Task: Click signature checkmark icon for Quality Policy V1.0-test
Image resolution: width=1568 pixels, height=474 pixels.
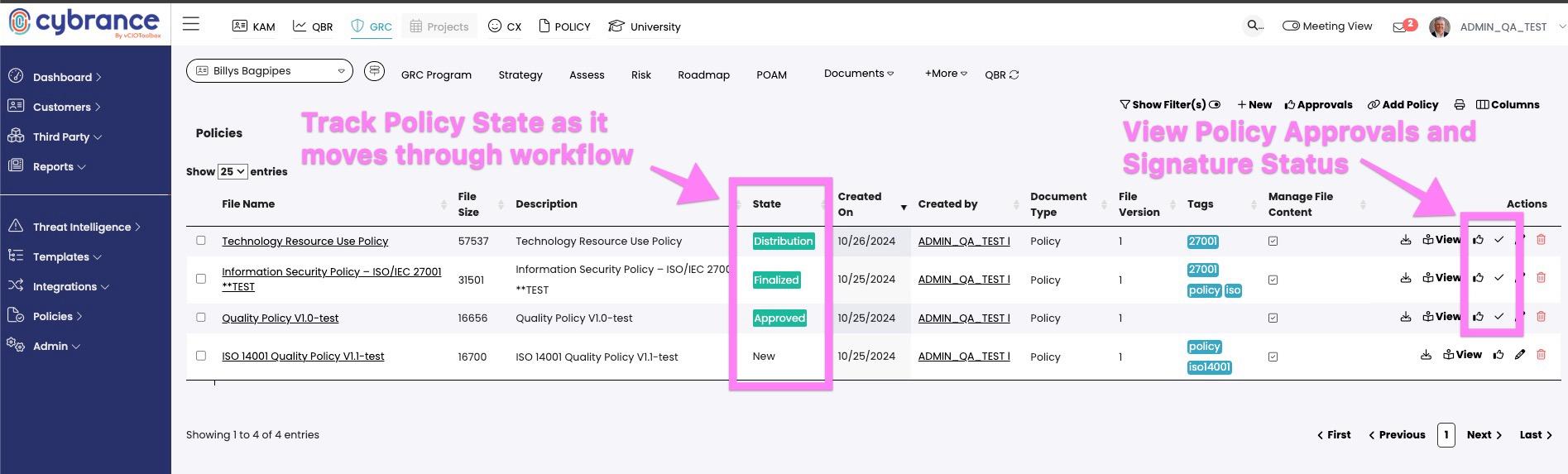Action: click(x=1498, y=316)
